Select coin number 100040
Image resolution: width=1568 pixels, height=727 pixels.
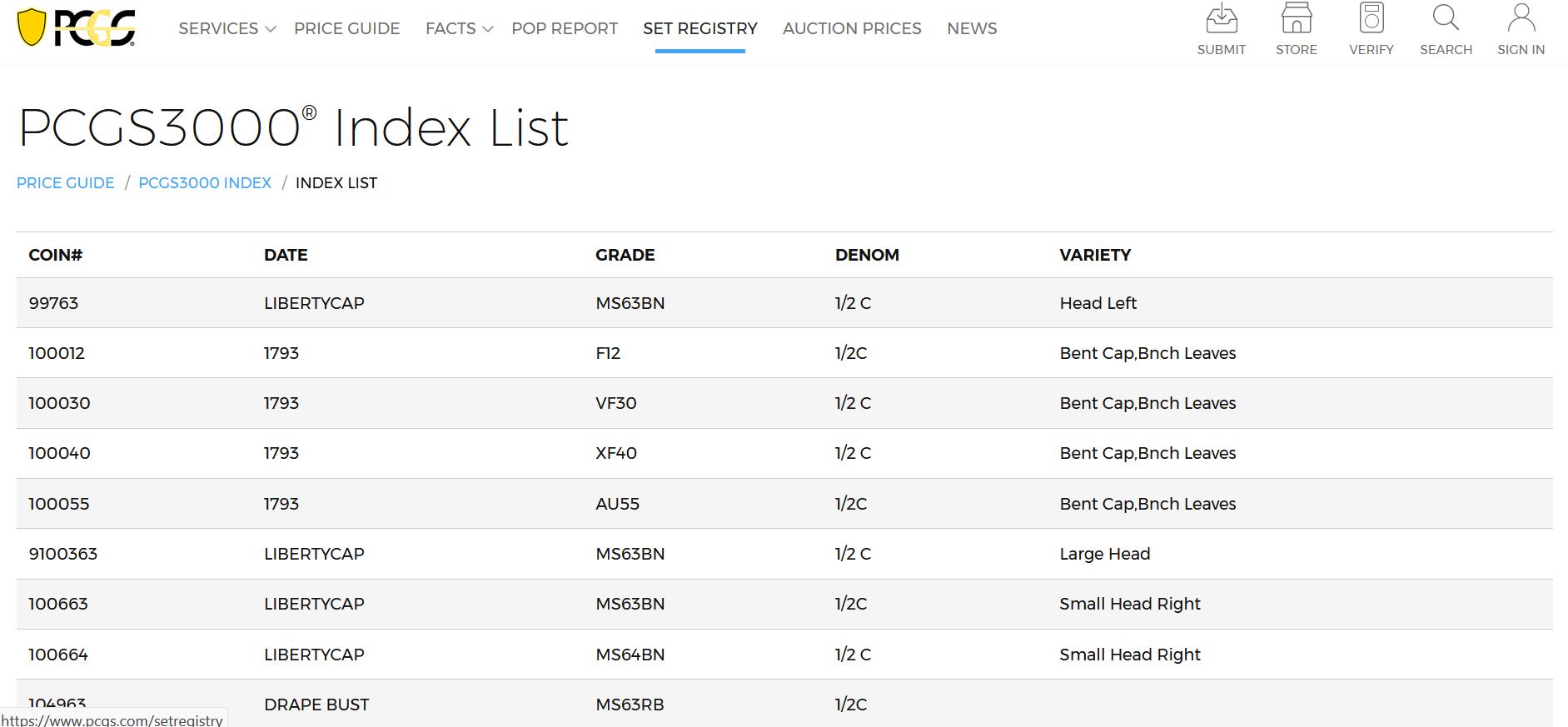click(59, 453)
